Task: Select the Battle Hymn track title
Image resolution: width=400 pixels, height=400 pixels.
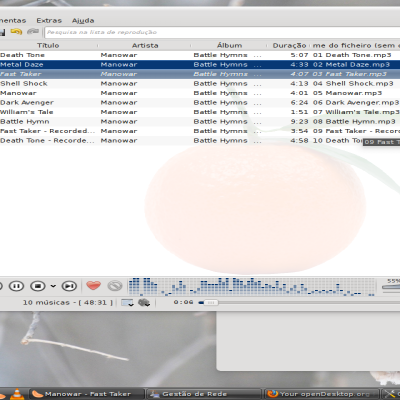Action: point(25,122)
